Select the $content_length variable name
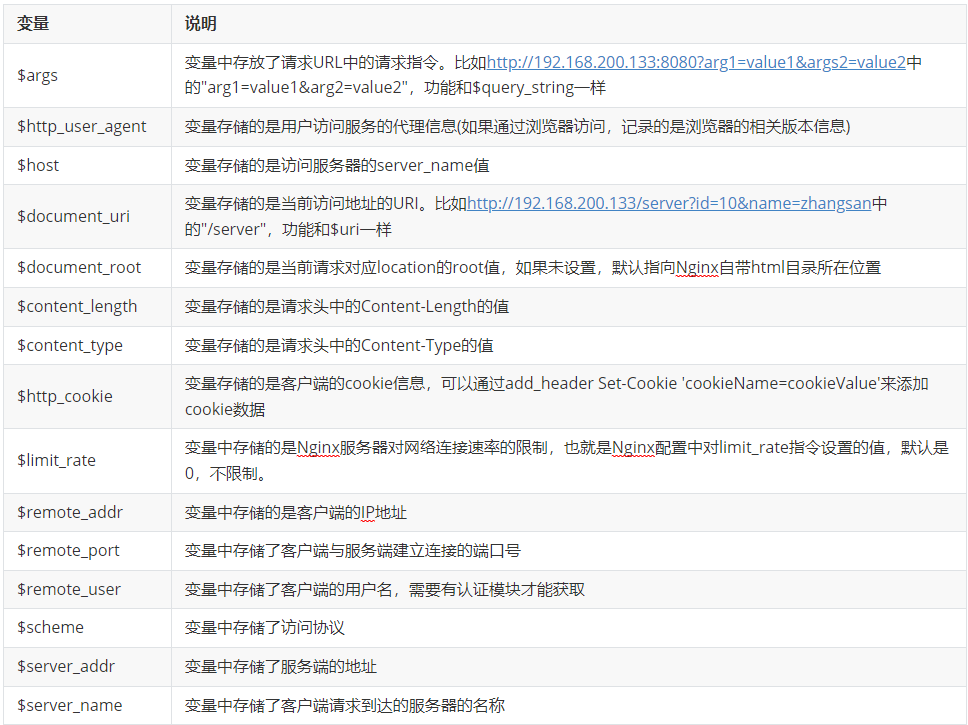968x725 pixels. pos(77,306)
